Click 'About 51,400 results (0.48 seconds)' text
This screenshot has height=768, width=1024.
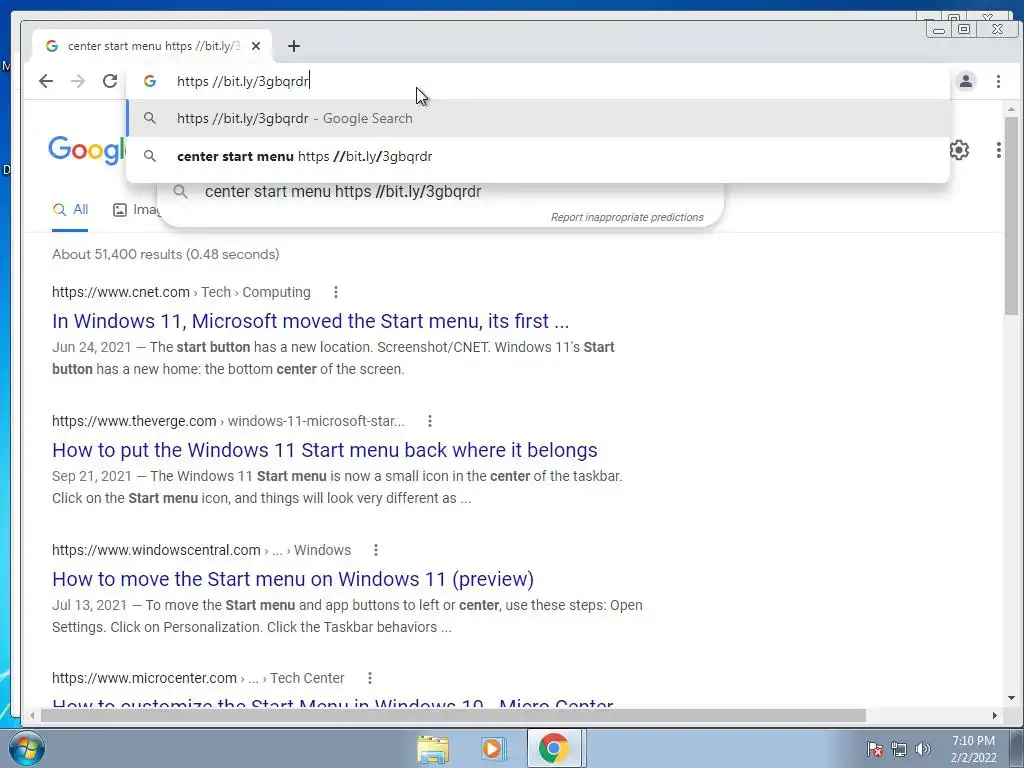[x=166, y=254]
